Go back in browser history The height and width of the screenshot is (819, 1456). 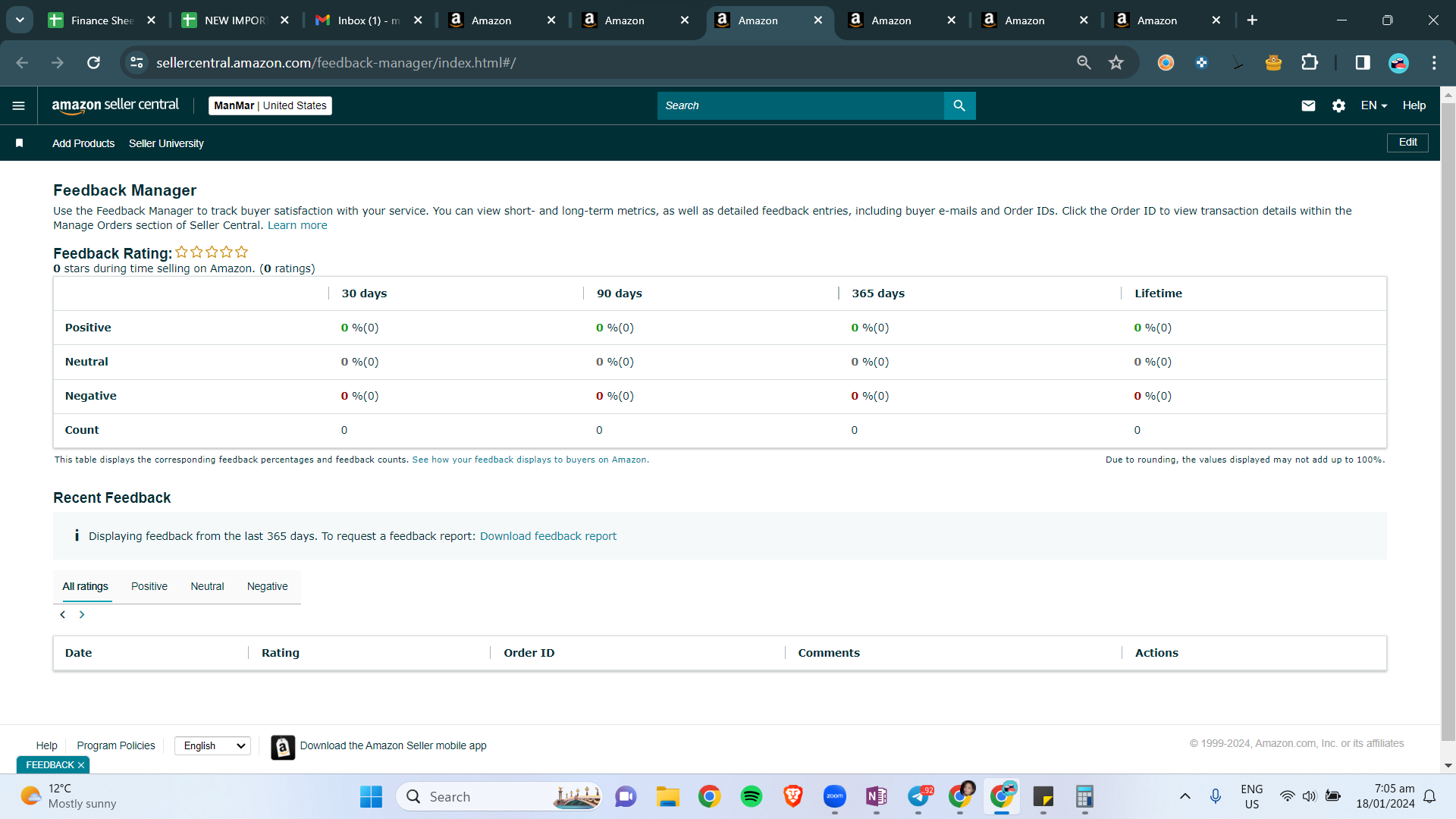tap(22, 63)
